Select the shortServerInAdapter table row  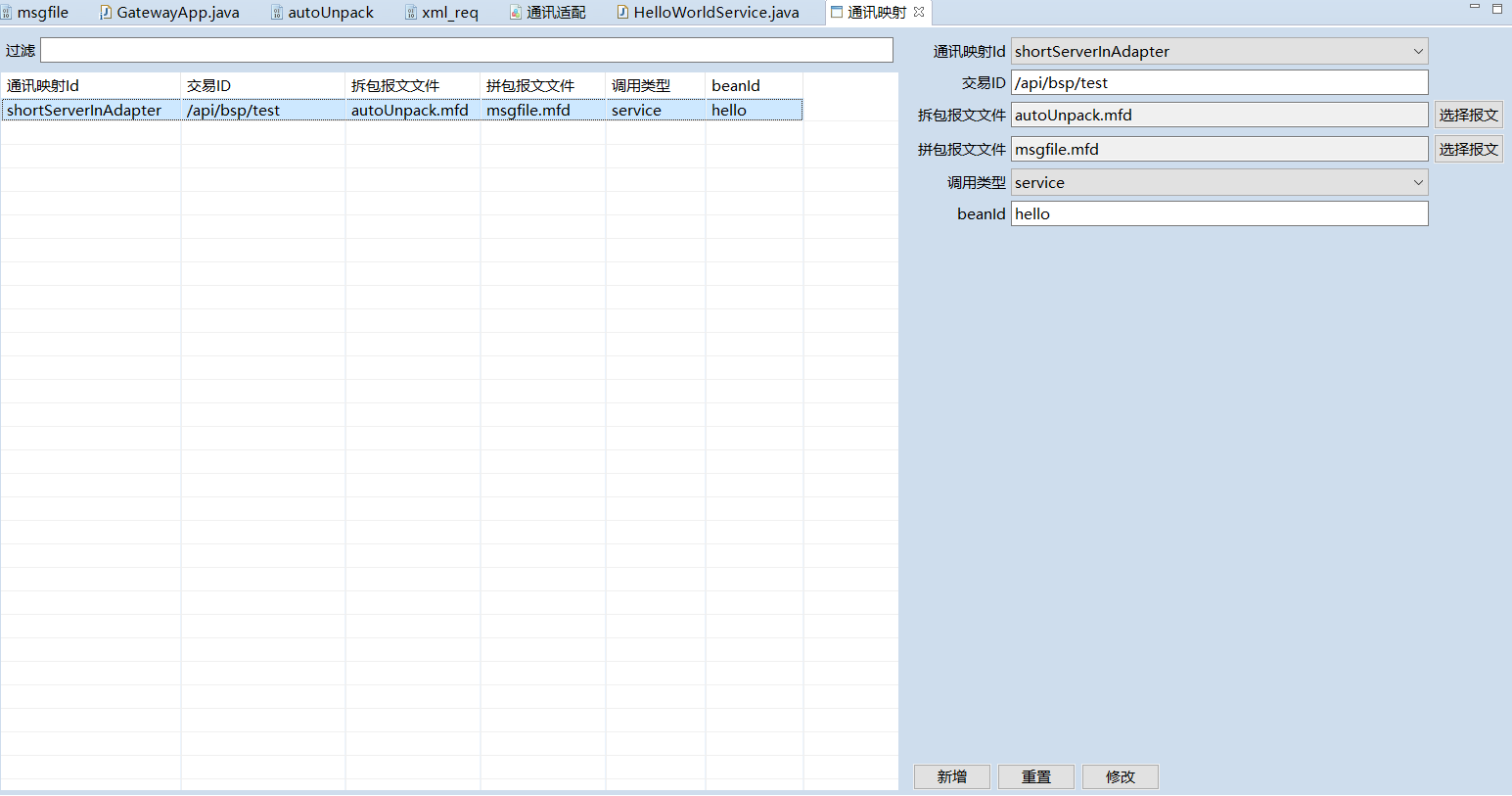click(x=84, y=110)
